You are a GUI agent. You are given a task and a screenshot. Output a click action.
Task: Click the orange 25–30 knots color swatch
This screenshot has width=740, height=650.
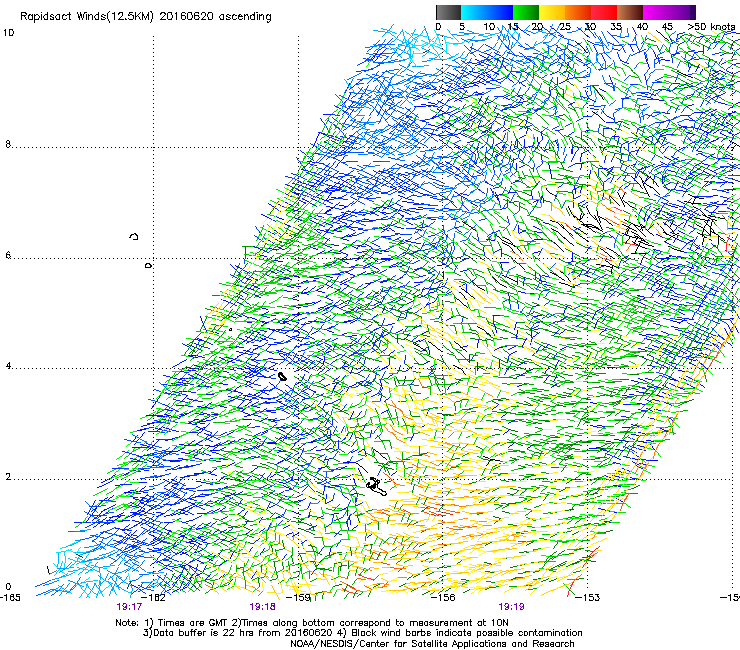click(x=578, y=12)
